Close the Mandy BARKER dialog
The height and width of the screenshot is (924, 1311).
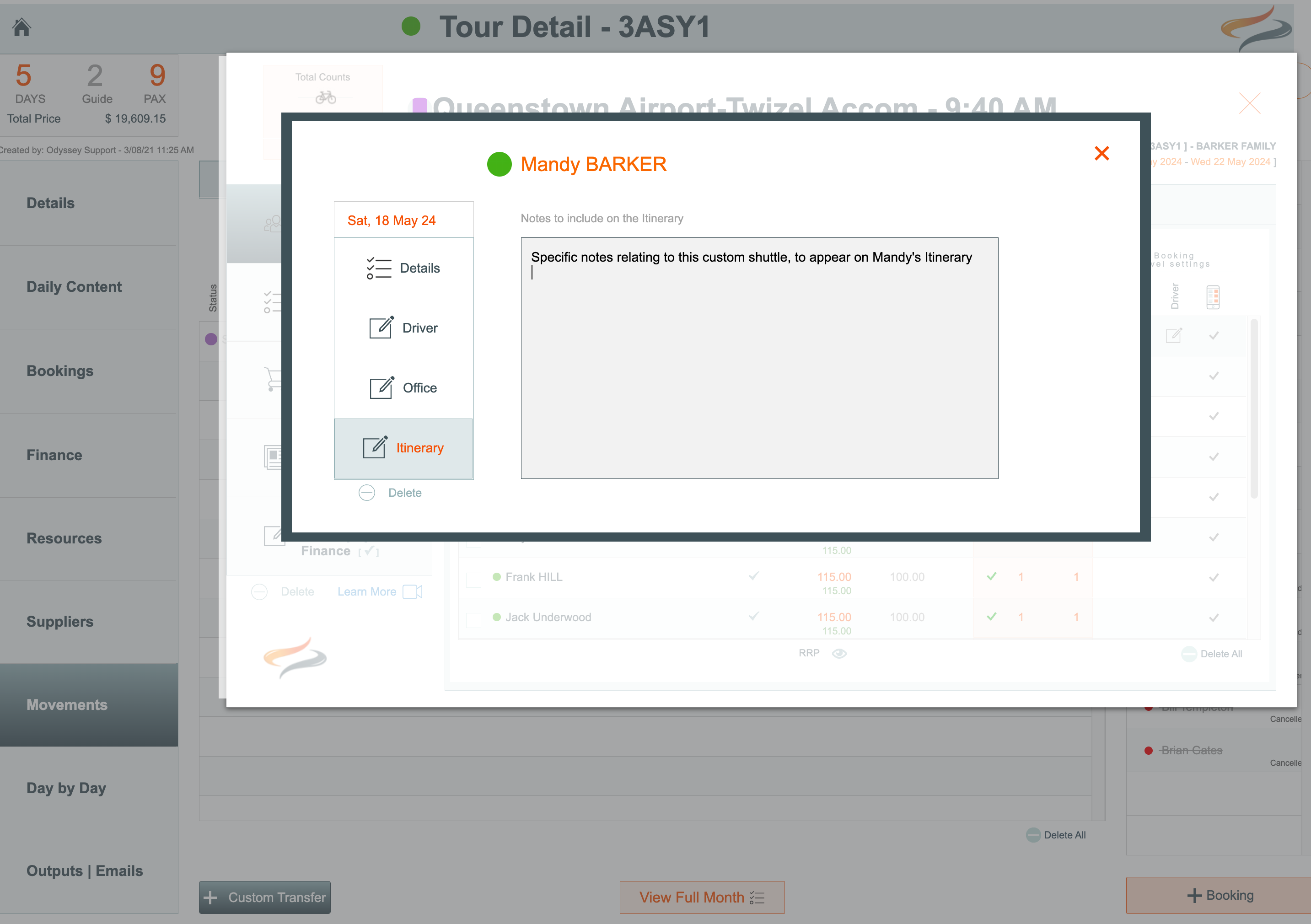(x=1101, y=154)
